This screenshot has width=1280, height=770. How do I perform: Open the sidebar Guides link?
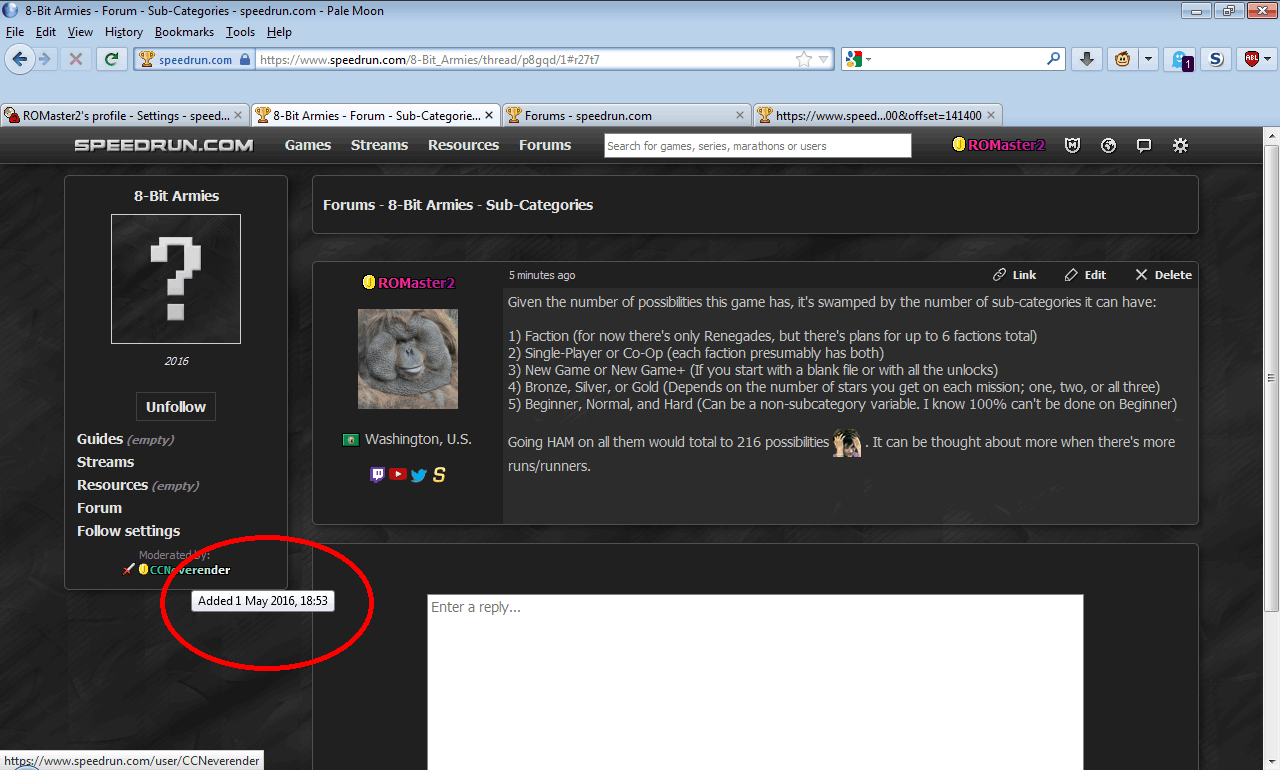pos(100,439)
